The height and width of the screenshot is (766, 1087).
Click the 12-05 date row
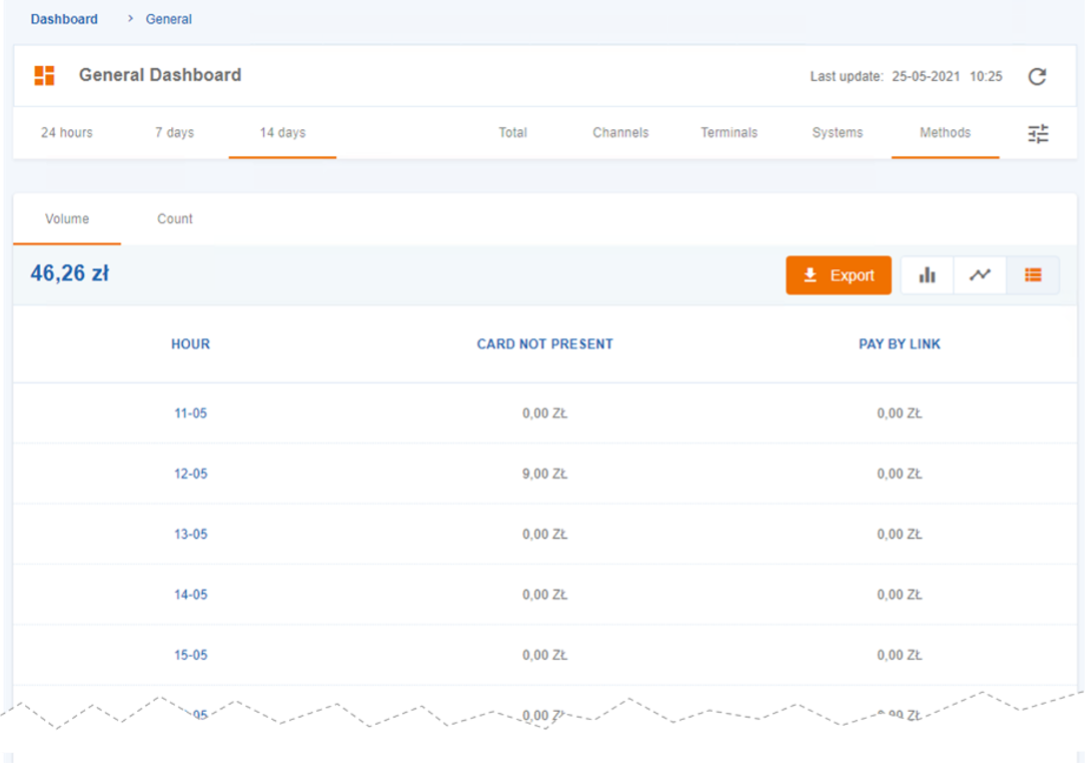pyautogui.click(x=190, y=474)
